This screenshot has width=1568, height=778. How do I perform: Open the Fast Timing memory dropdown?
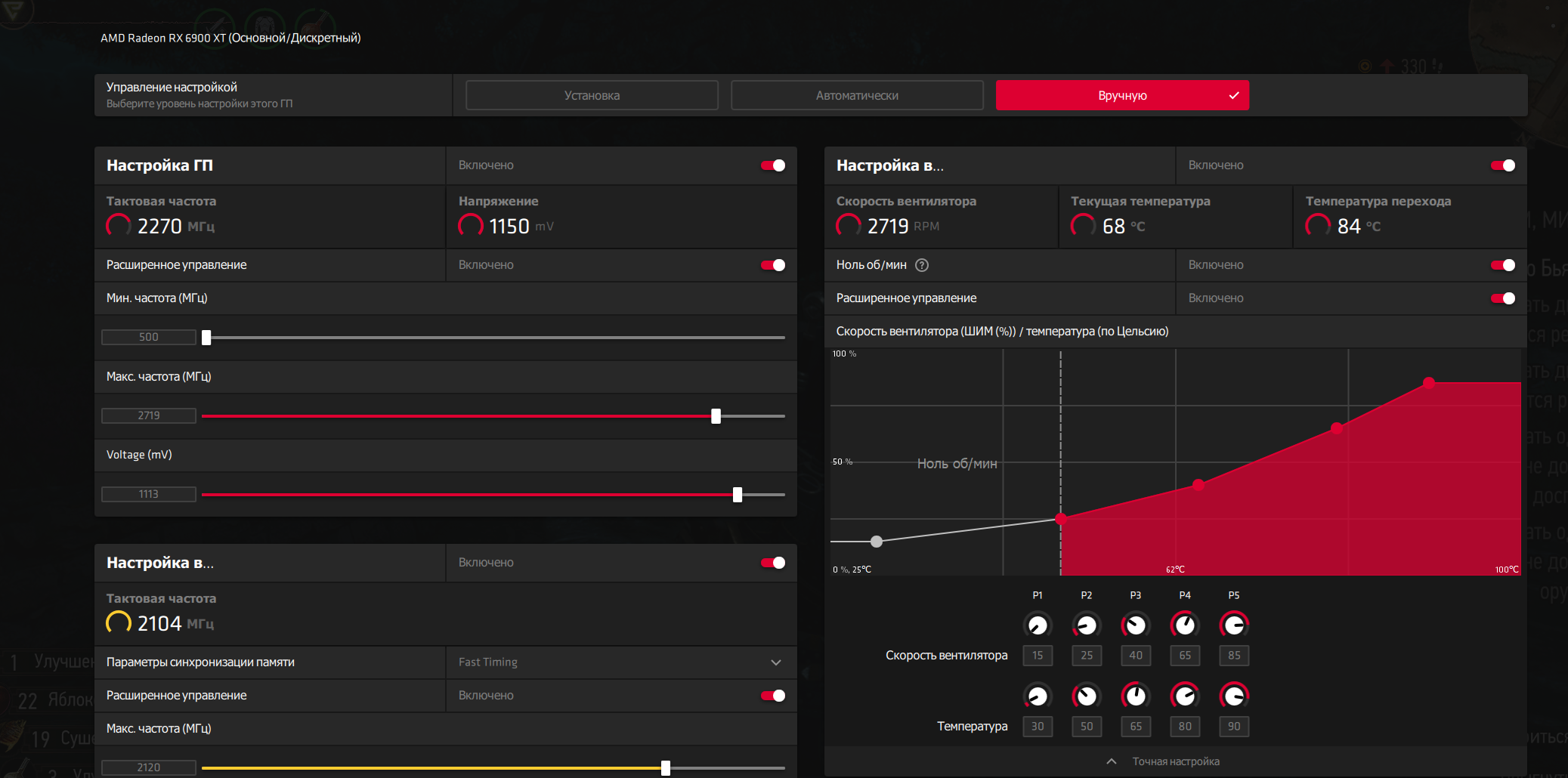621,662
